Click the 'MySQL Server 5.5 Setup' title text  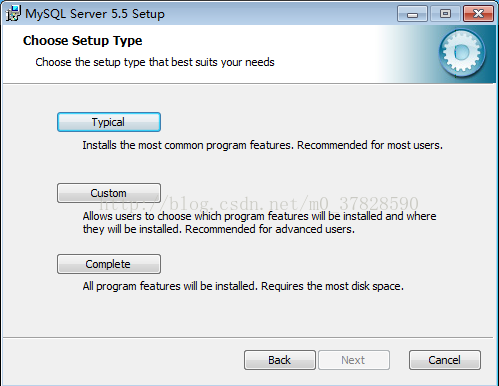95,14
